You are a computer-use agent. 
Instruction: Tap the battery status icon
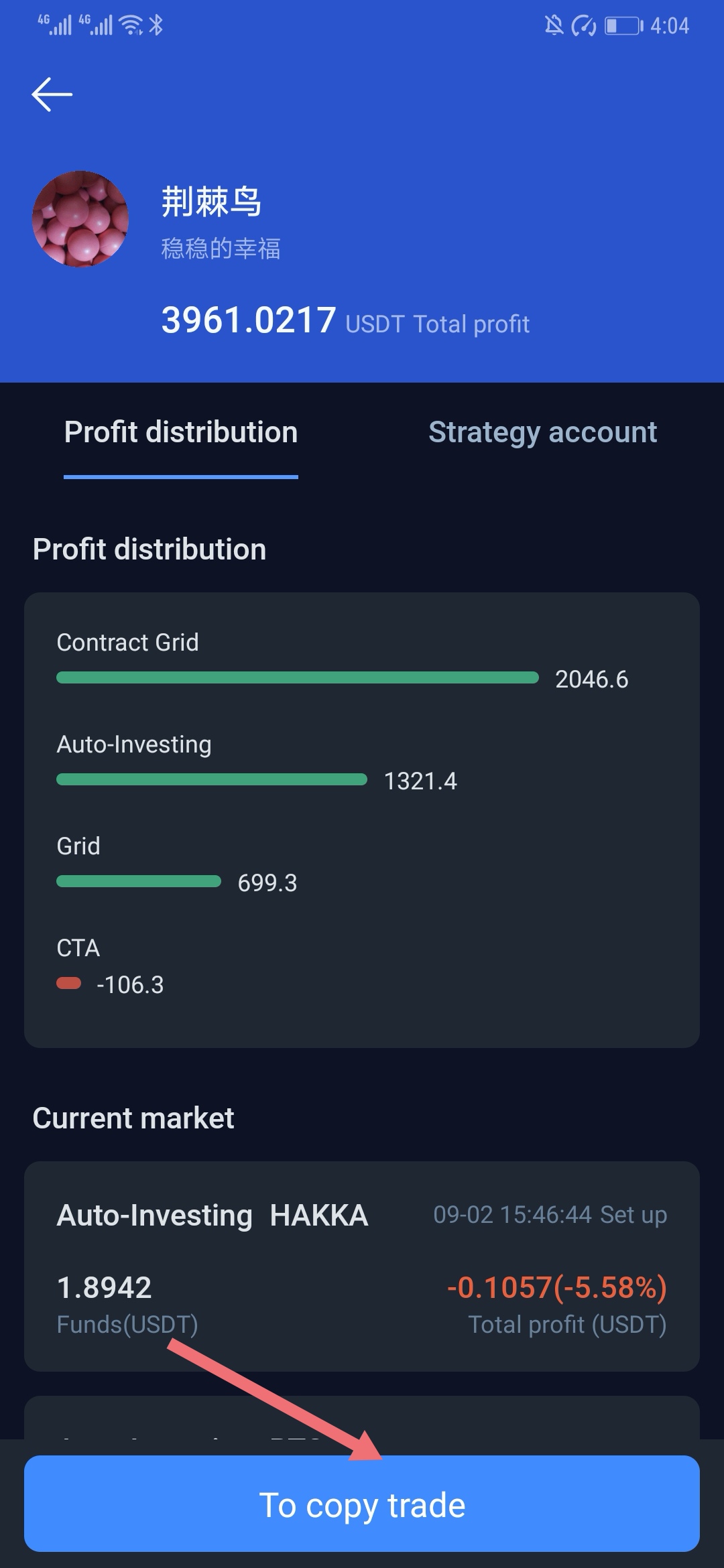(x=623, y=26)
